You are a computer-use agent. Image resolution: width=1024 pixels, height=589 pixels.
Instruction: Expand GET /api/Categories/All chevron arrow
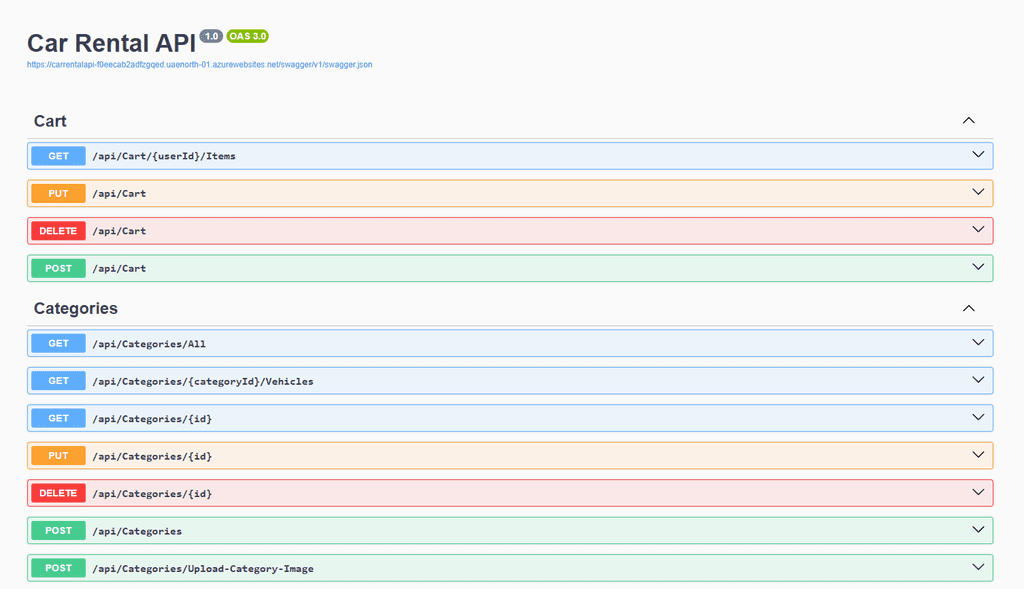point(978,343)
